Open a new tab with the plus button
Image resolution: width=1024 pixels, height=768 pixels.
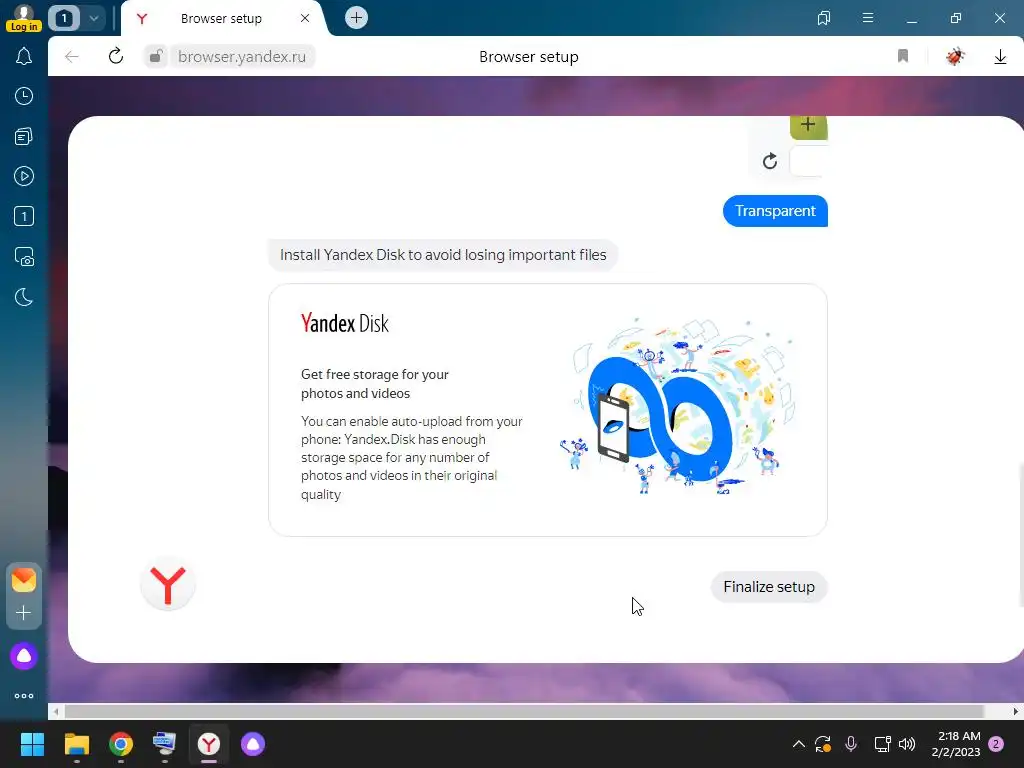point(356,18)
